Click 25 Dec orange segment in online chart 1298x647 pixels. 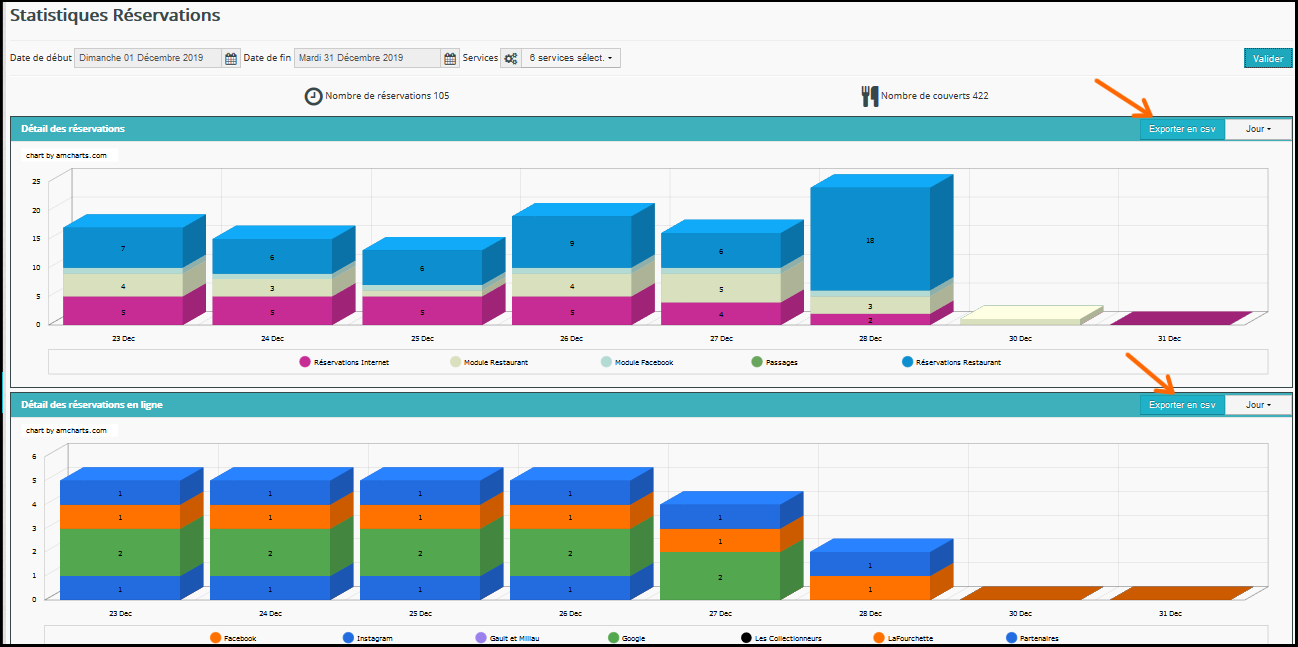pos(420,517)
